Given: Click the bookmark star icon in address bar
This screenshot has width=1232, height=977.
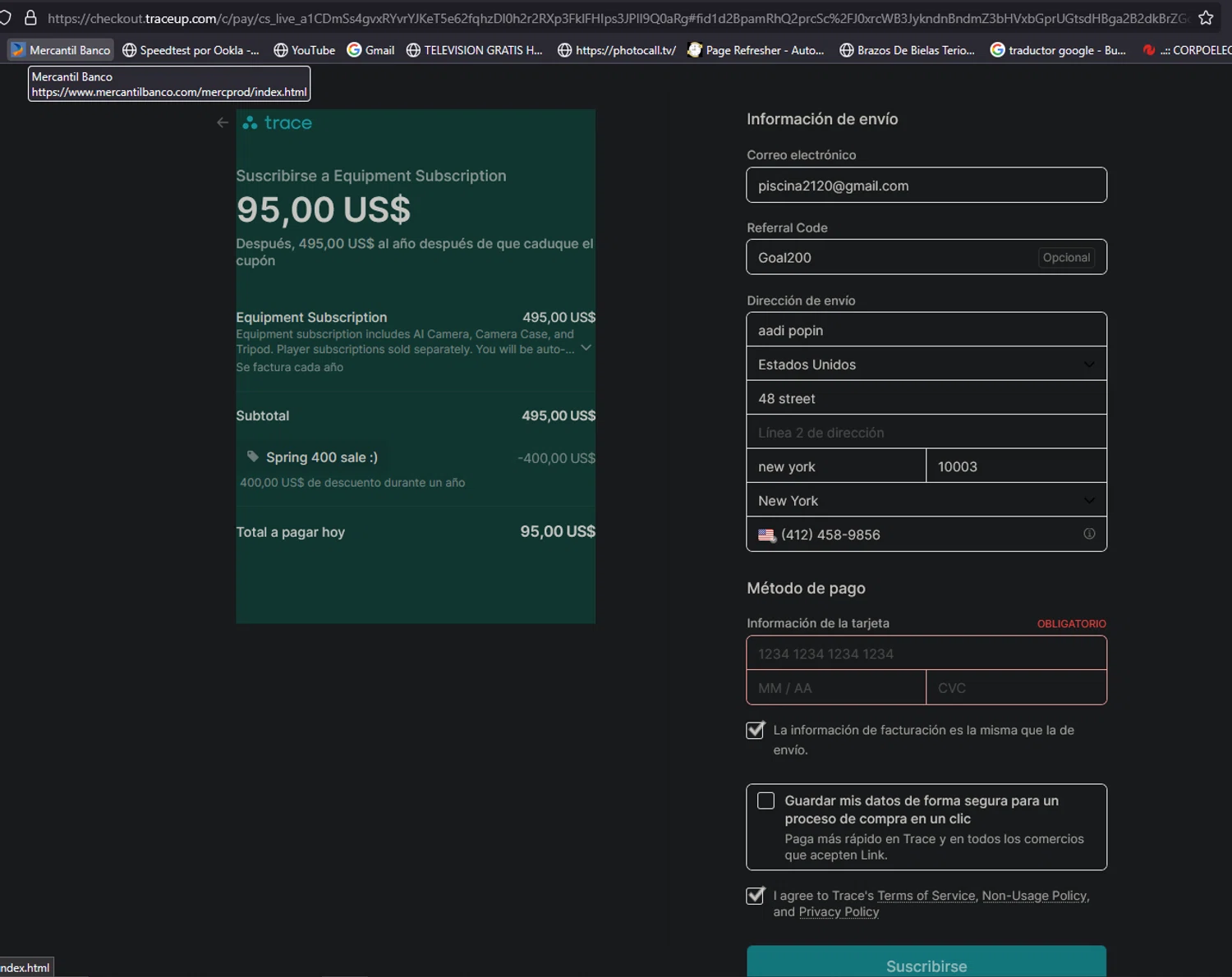Looking at the screenshot, I should tap(1206, 17).
